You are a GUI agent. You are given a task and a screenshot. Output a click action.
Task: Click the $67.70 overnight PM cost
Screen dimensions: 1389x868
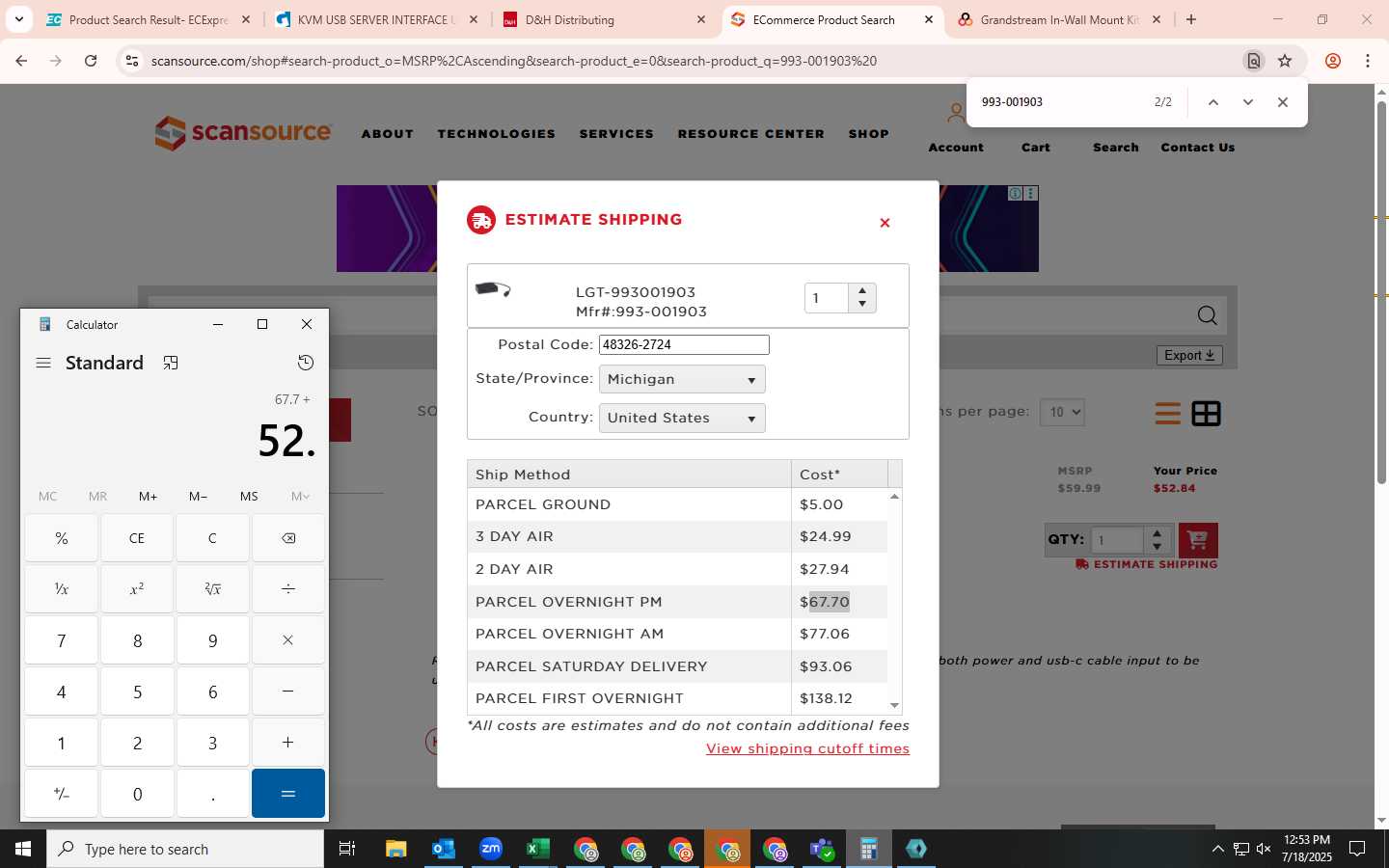pos(825,602)
